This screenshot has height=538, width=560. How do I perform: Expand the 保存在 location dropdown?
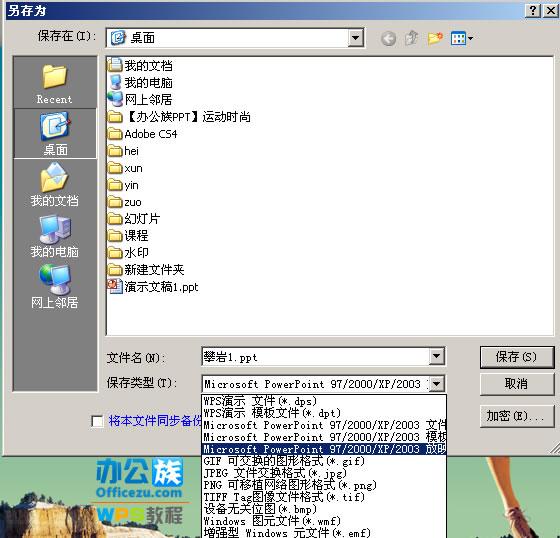click(x=355, y=38)
